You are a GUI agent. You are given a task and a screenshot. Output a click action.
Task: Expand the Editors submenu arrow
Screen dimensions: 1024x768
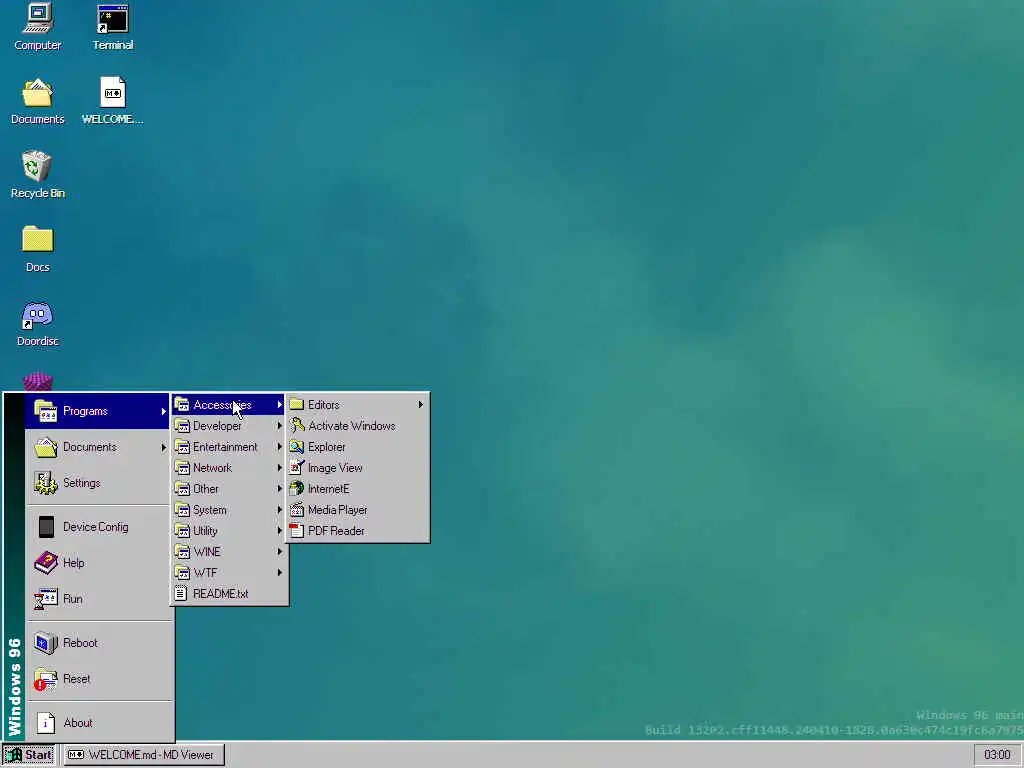[x=421, y=405]
